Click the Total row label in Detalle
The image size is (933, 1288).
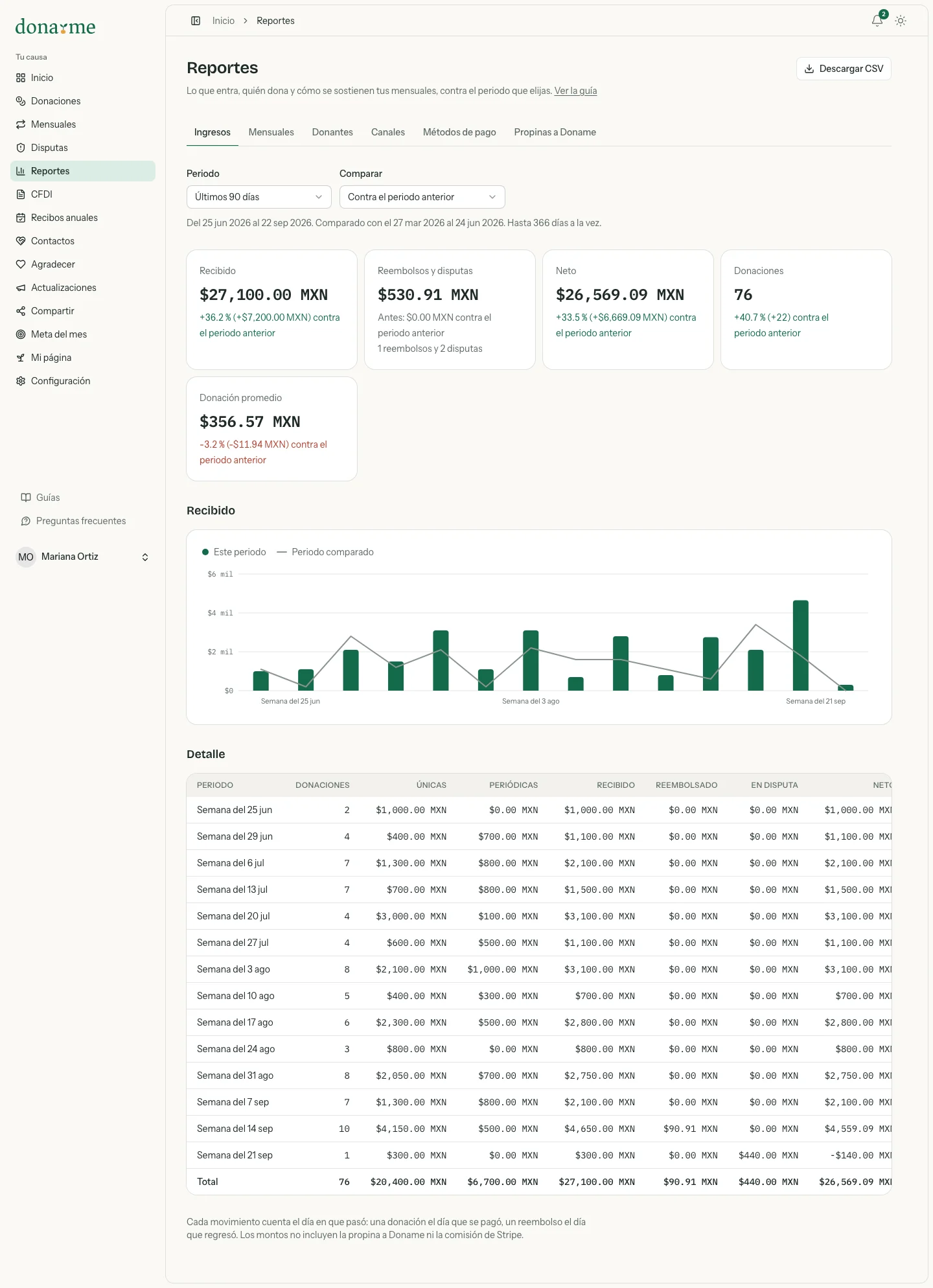pyautogui.click(x=207, y=1182)
